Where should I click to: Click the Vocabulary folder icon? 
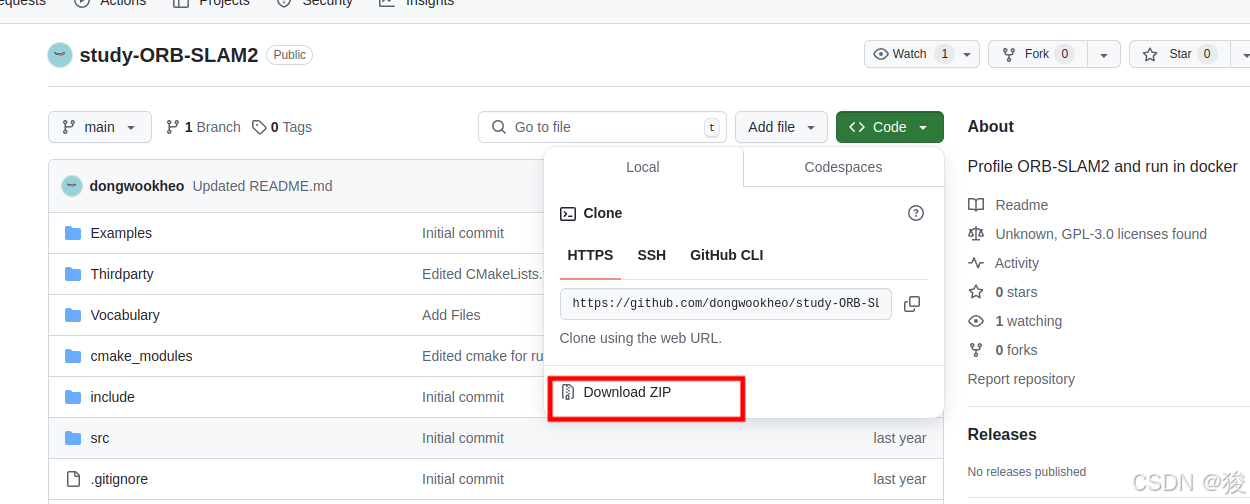tap(73, 315)
